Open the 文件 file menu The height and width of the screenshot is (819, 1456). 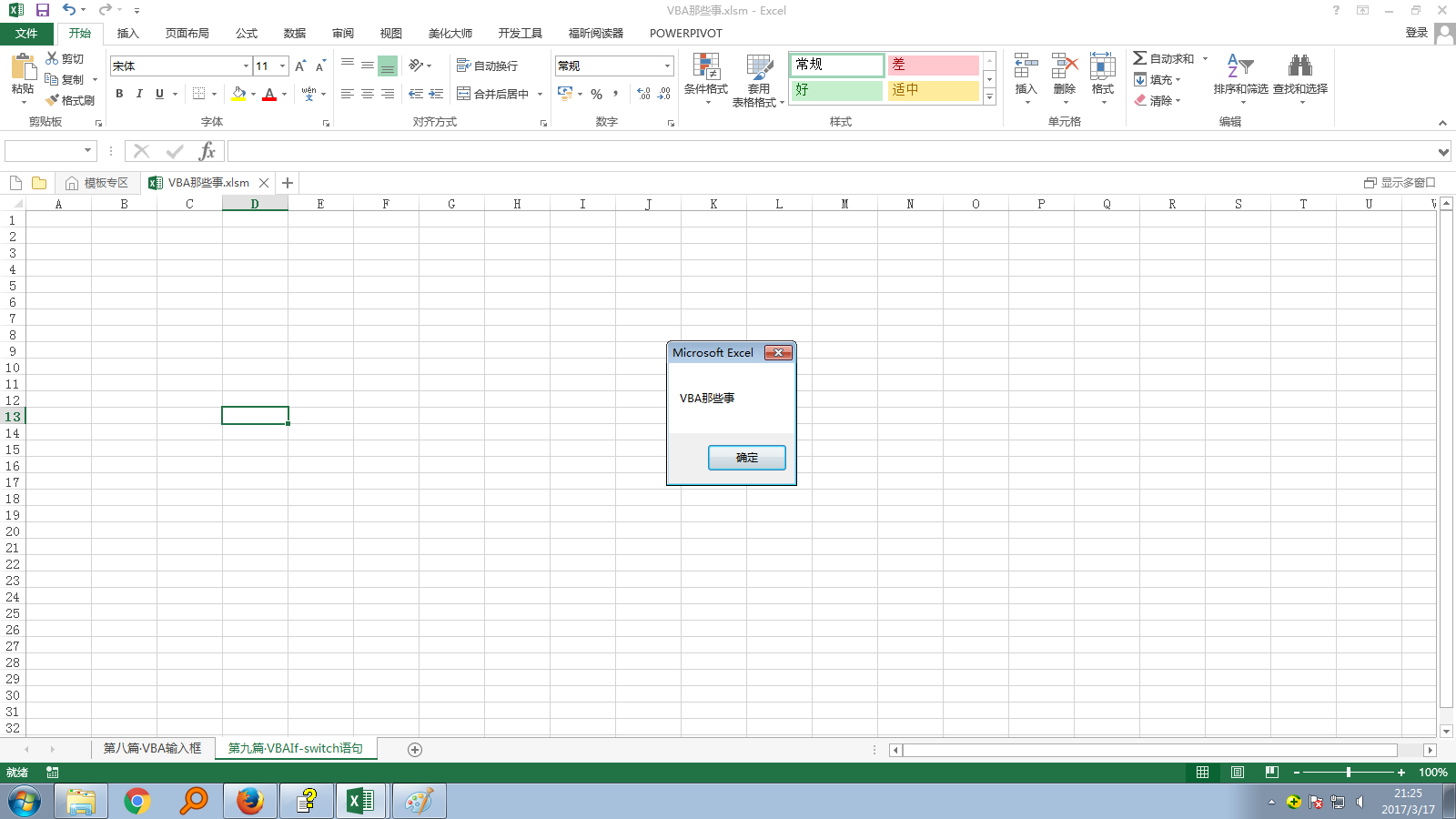coord(26,34)
